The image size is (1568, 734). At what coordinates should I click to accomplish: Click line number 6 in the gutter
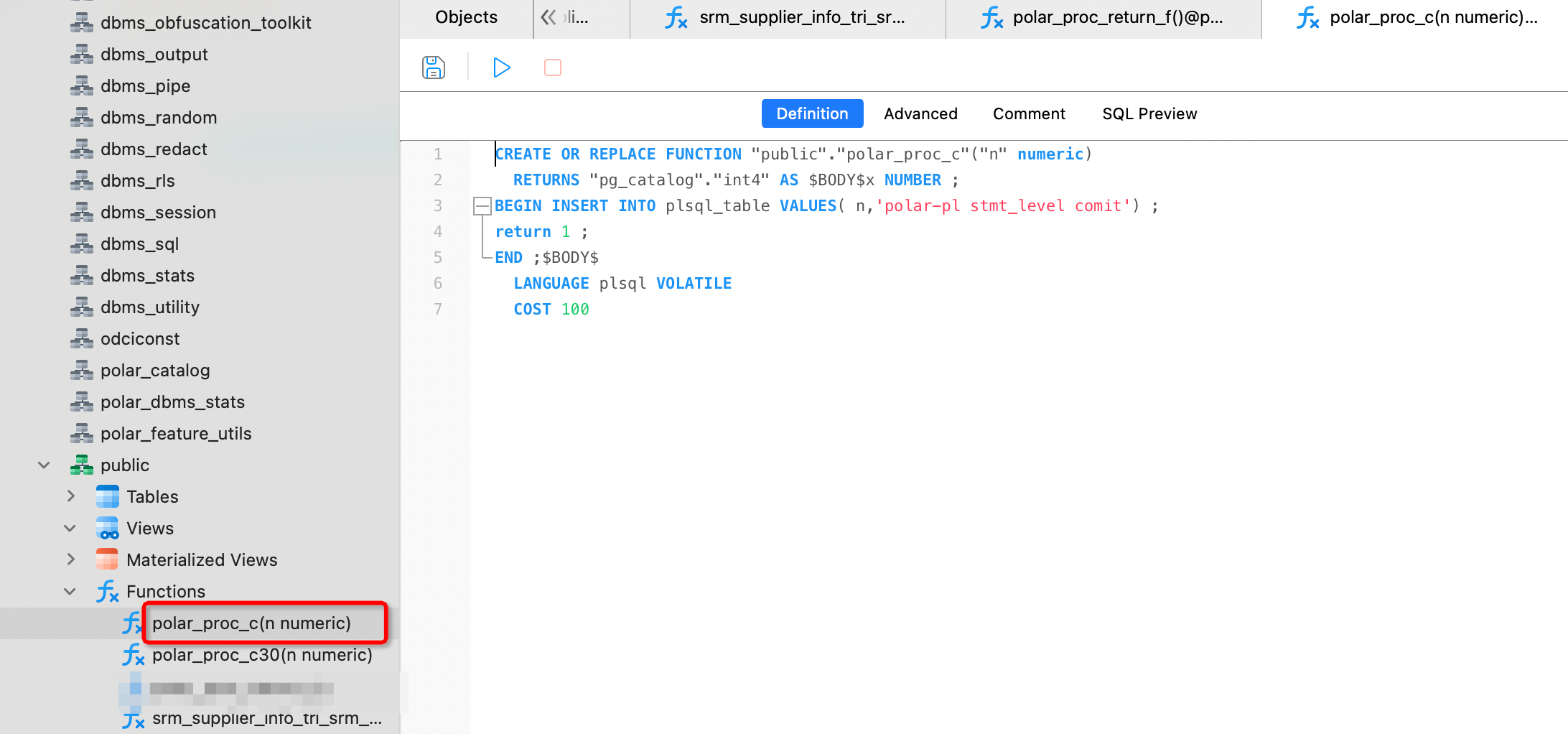click(x=438, y=284)
